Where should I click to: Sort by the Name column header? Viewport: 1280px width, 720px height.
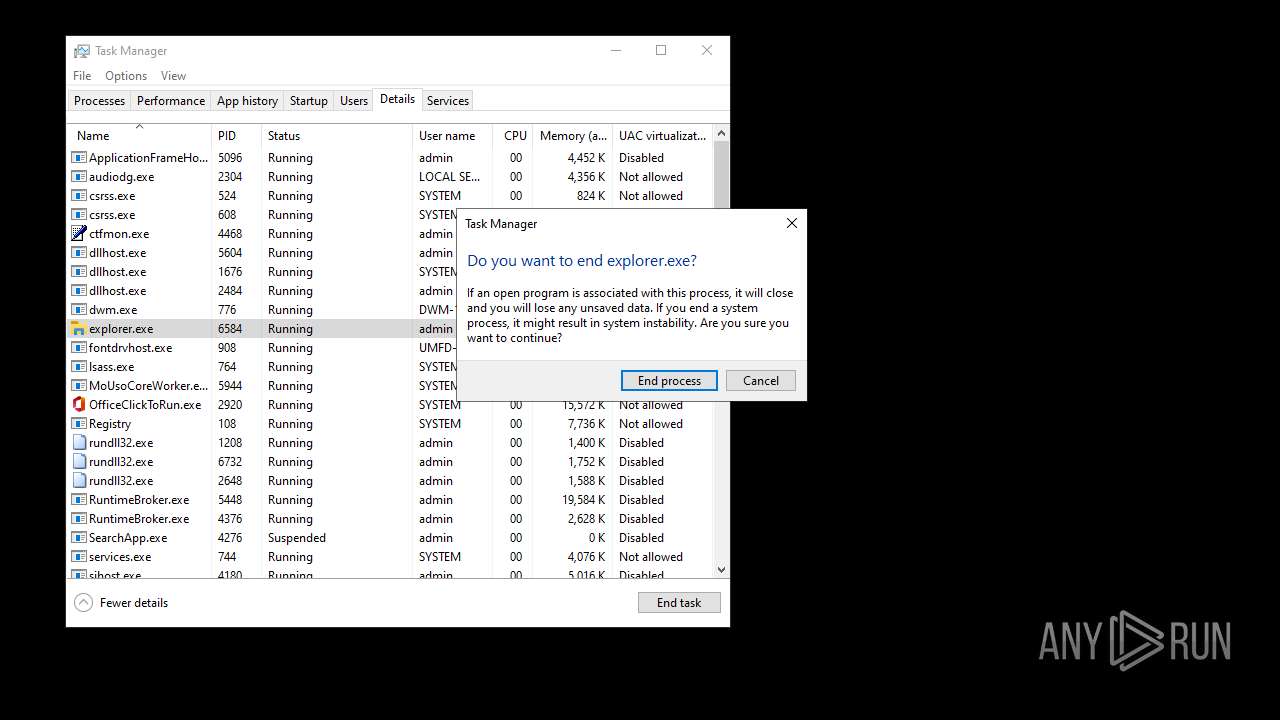click(139, 135)
